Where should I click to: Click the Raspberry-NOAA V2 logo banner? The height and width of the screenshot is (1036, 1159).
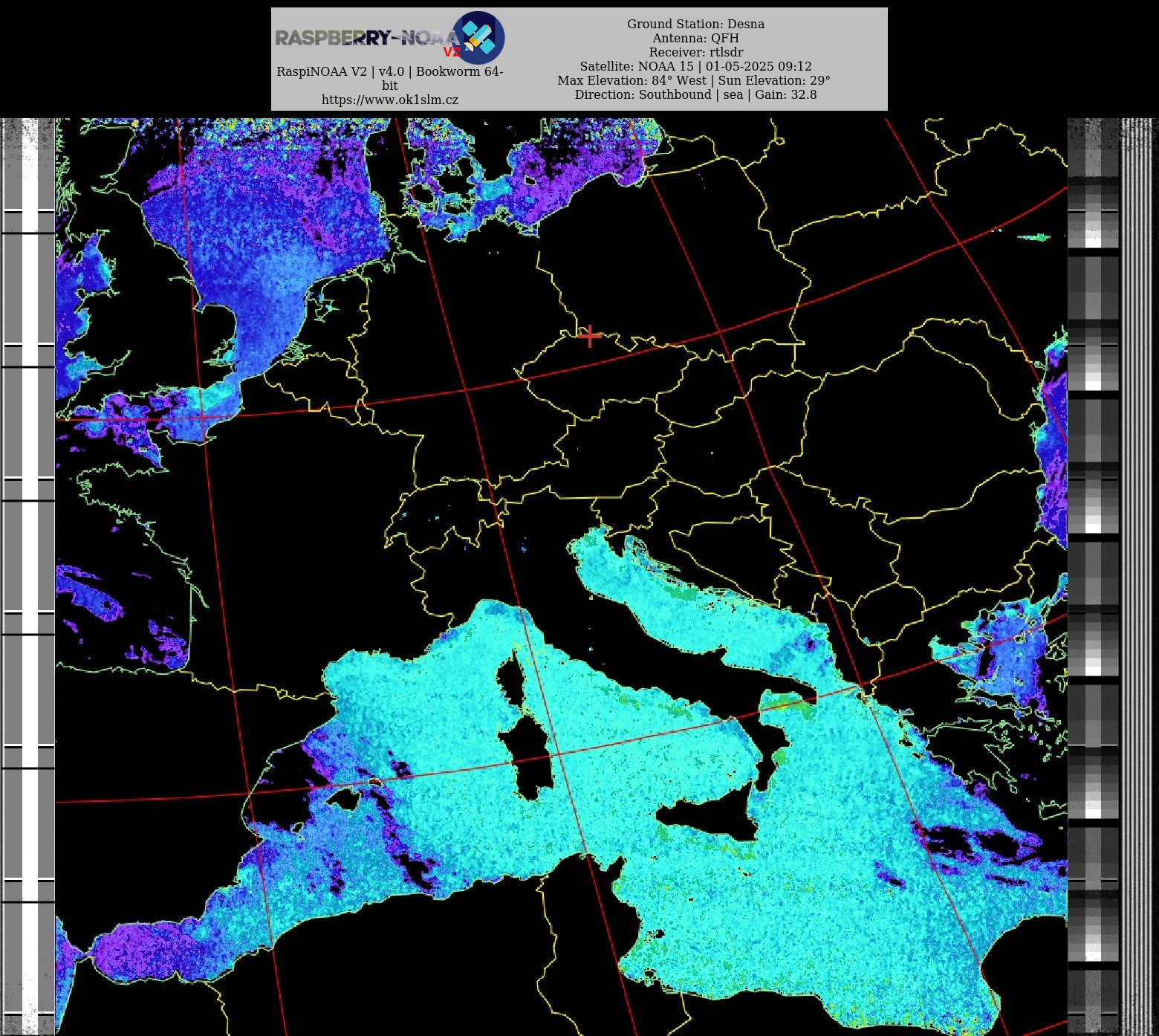(389, 37)
